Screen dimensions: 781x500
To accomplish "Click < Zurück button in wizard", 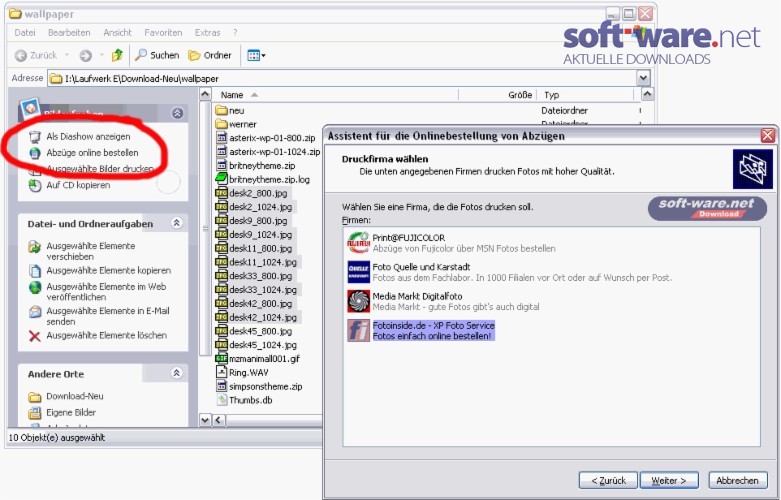I will coord(608,481).
